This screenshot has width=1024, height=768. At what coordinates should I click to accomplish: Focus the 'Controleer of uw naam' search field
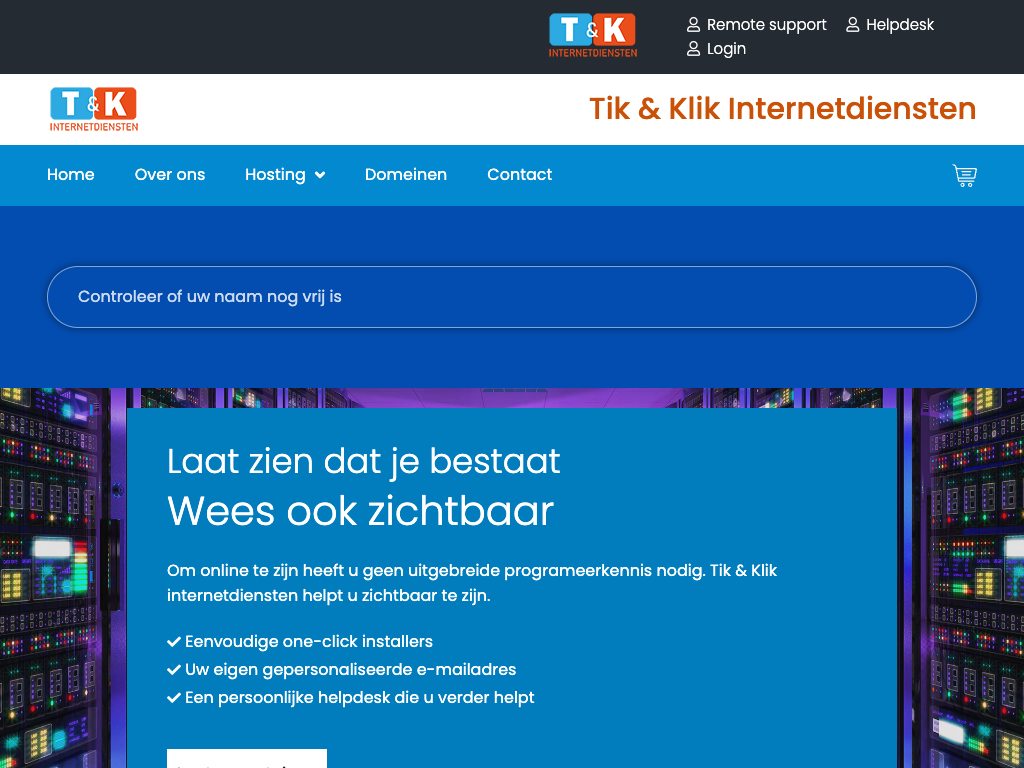(512, 297)
